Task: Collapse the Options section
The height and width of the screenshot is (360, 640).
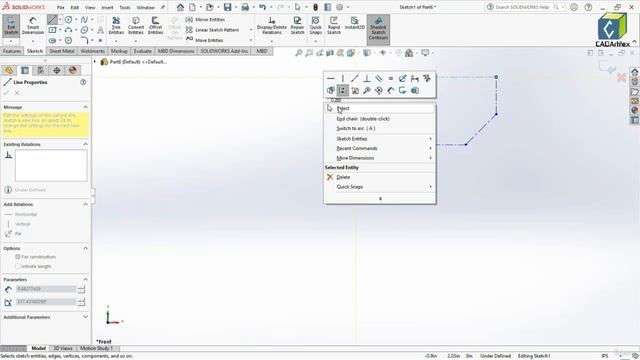Action: [x=85, y=248]
